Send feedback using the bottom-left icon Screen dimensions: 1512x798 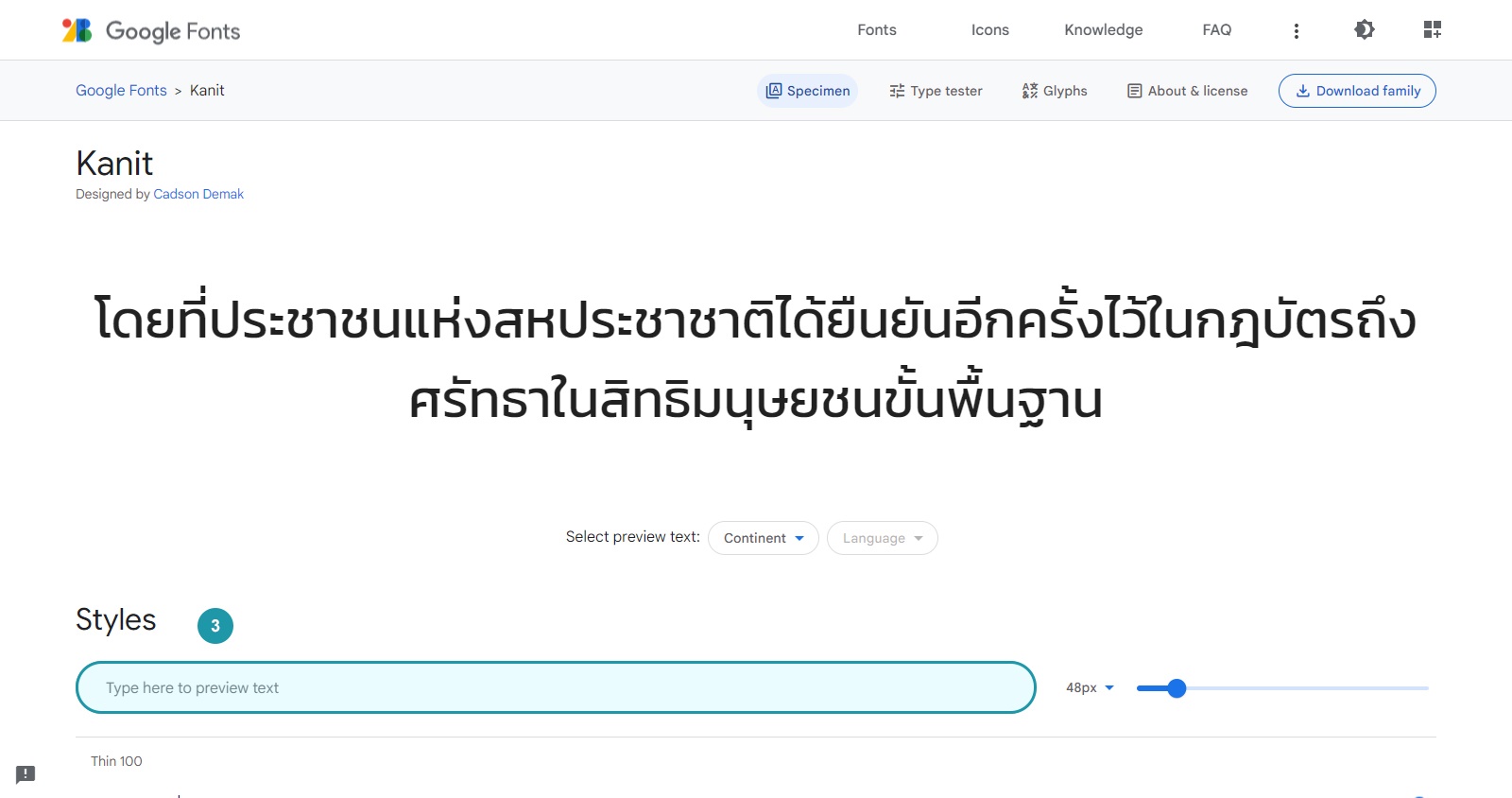click(26, 774)
